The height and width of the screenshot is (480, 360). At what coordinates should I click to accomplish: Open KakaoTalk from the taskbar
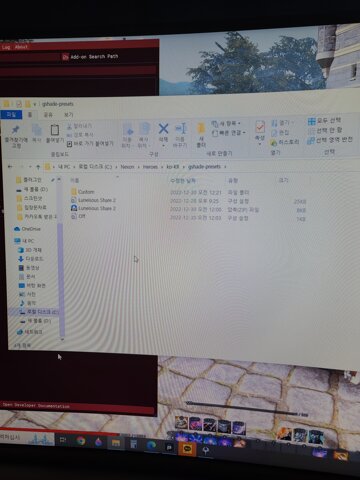click(187, 449)
